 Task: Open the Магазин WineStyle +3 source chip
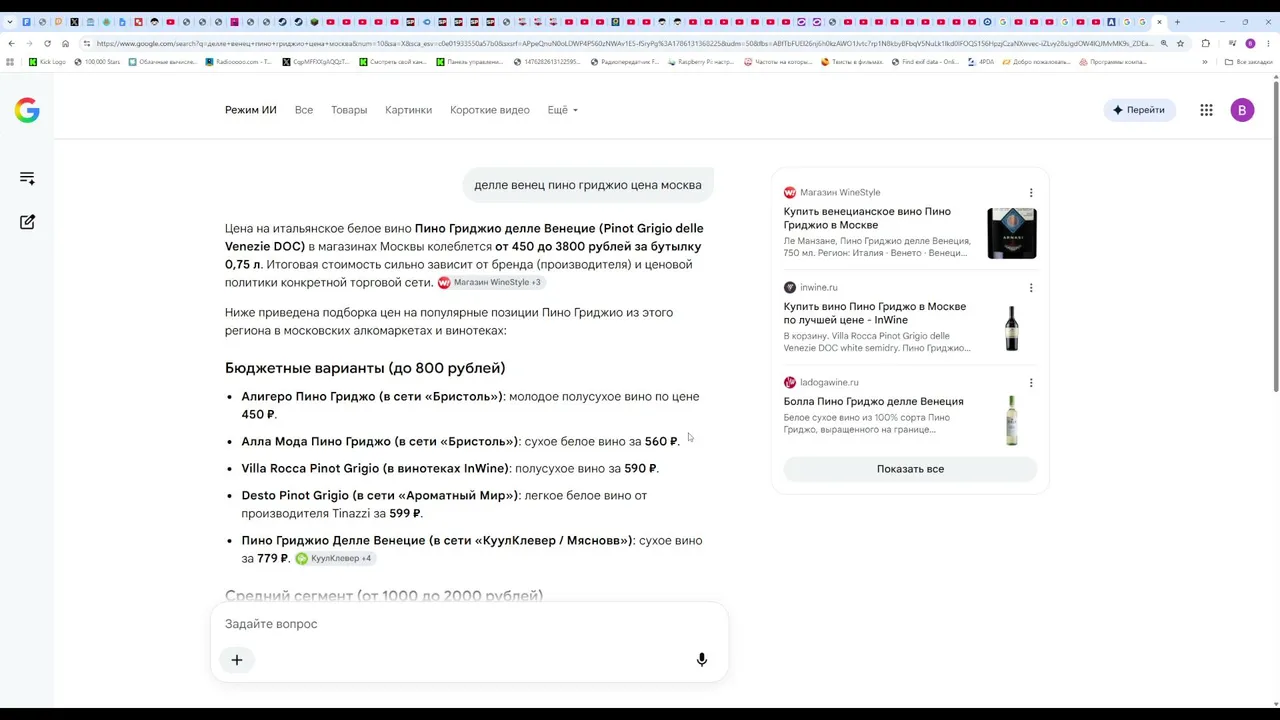point(490,283)
